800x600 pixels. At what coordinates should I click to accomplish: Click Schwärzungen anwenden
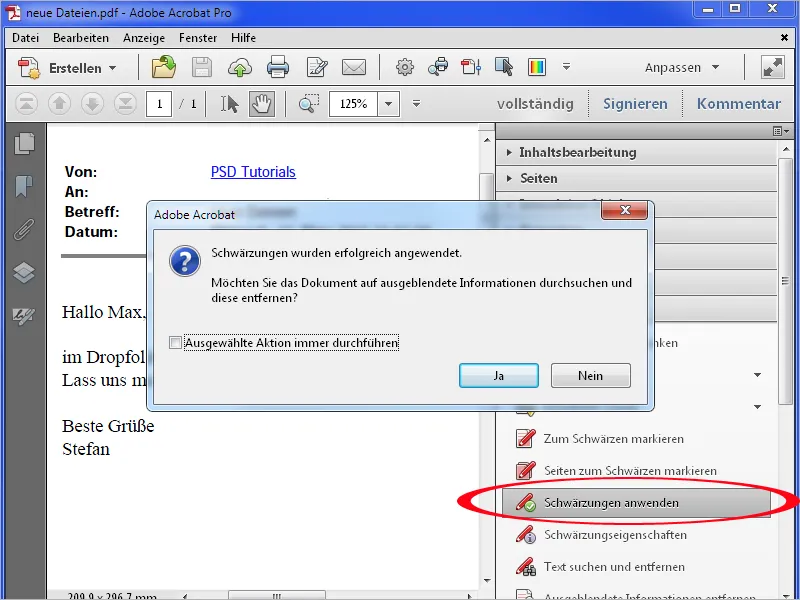click(636, 503)
